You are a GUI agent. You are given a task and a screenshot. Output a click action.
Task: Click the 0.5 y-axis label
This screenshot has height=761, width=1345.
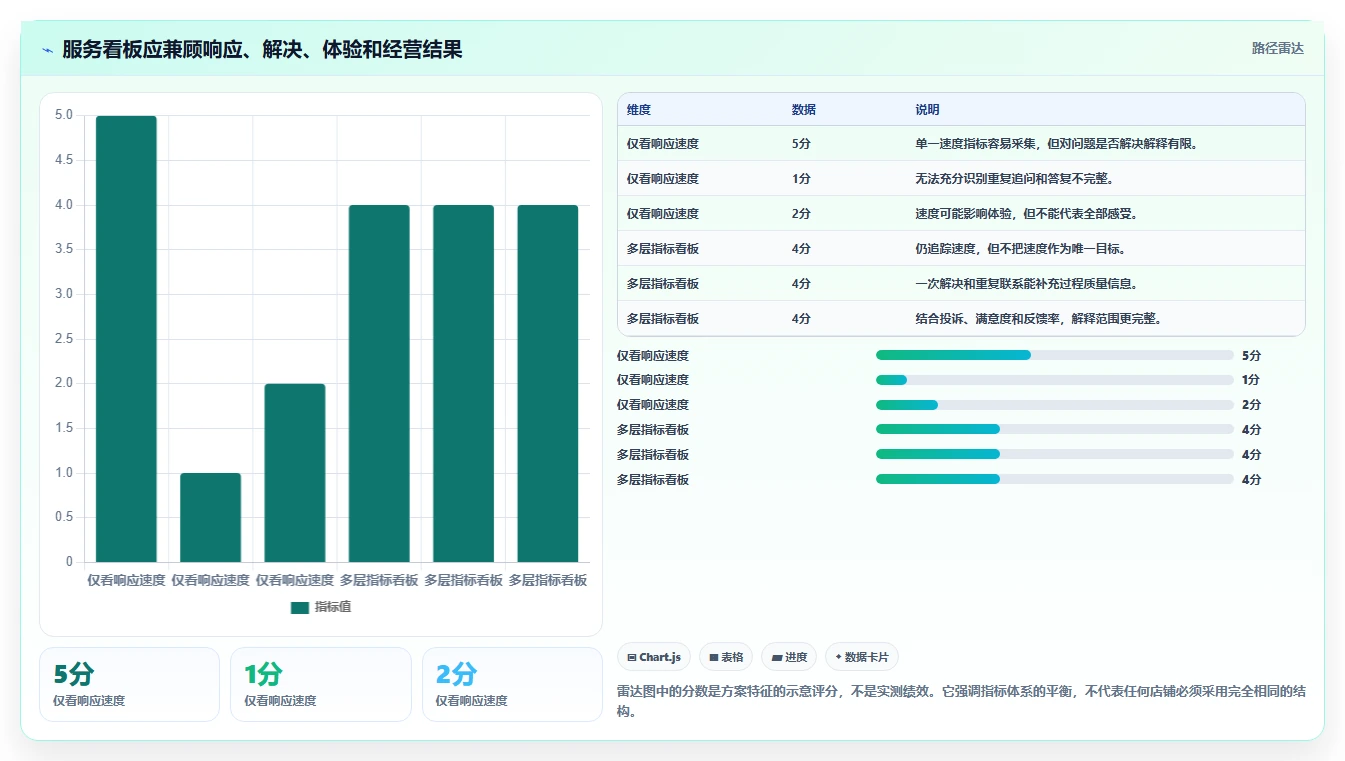point(63,517)
